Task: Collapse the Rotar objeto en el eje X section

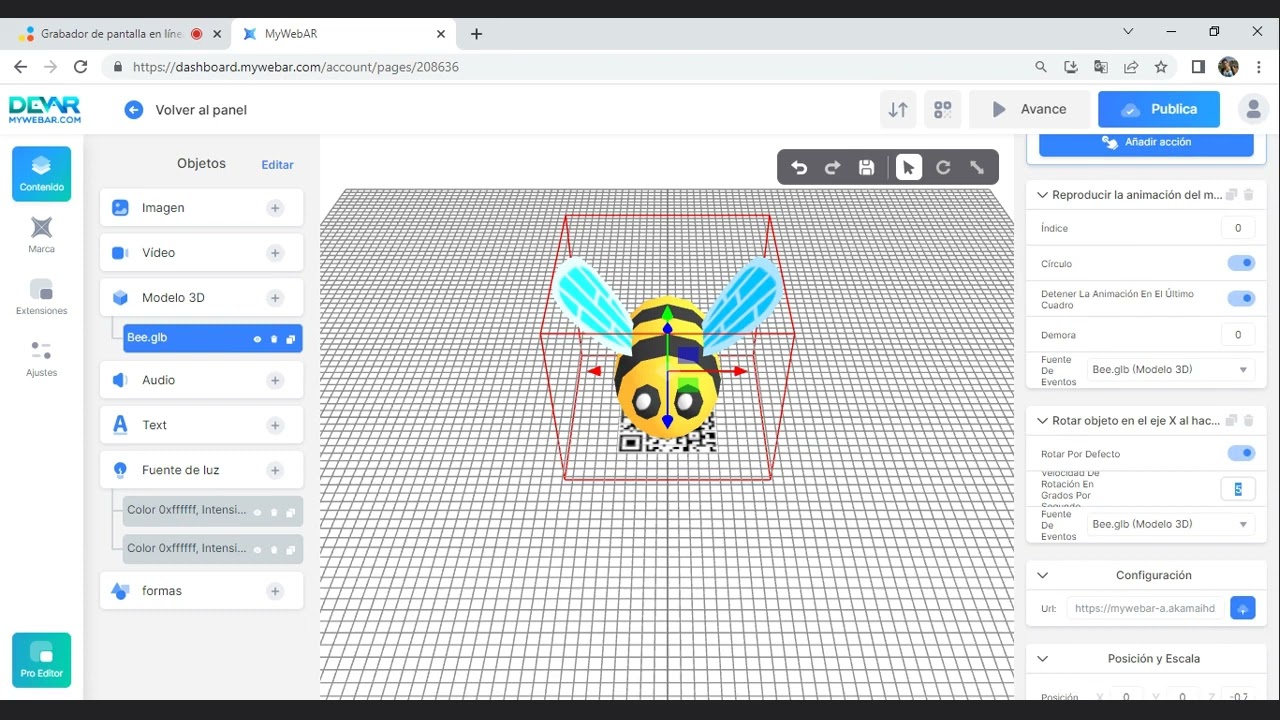Action: tap(1042, 421)
